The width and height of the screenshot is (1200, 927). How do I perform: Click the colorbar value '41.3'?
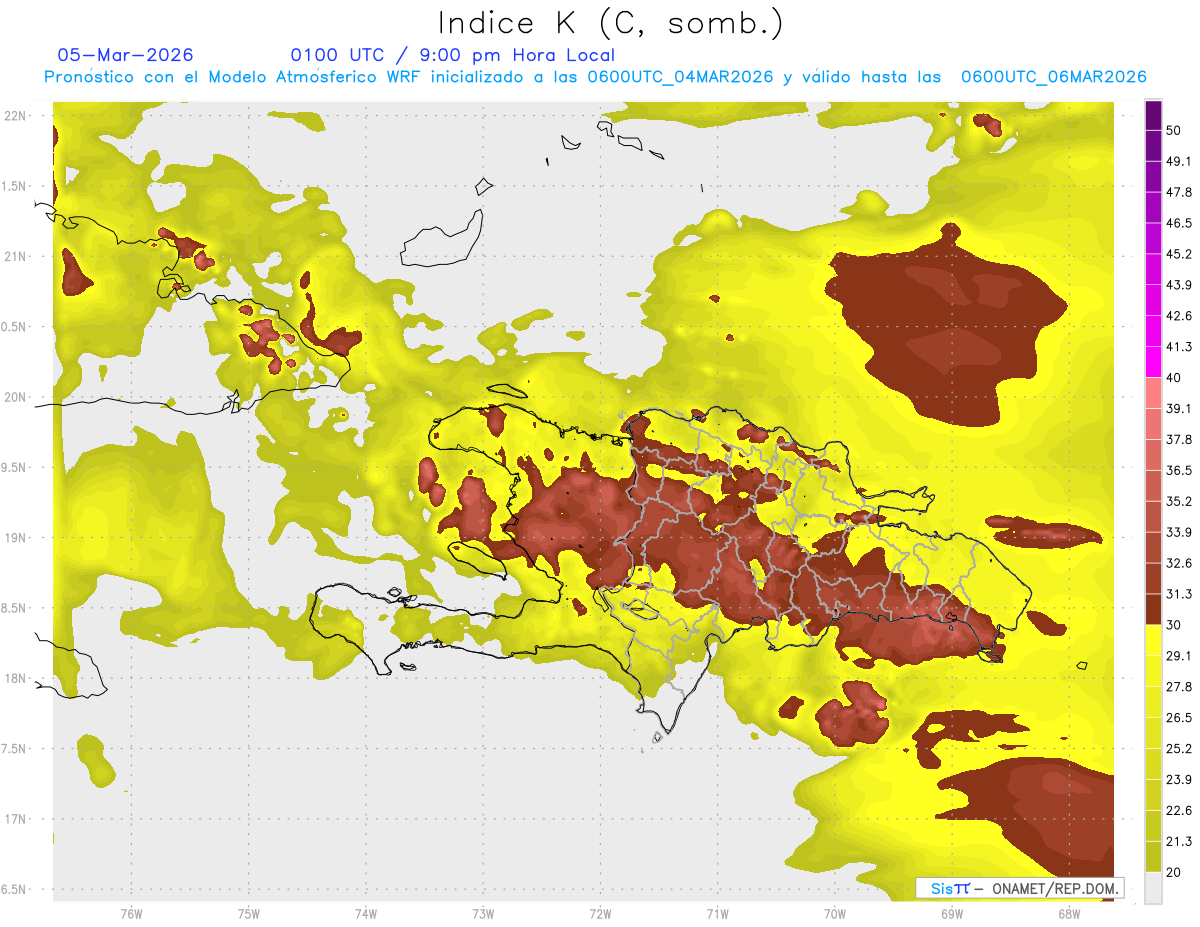coord(1179,347)
